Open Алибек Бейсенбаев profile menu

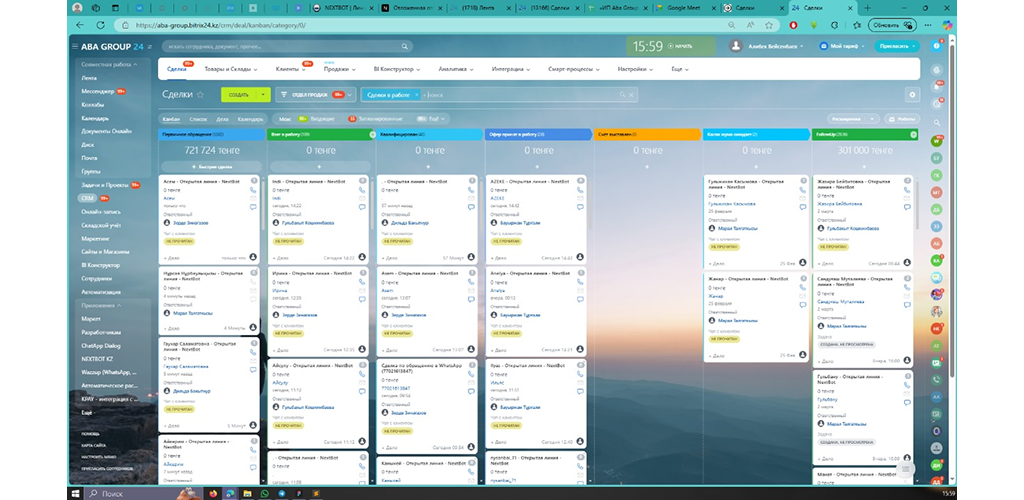(768, 46)
